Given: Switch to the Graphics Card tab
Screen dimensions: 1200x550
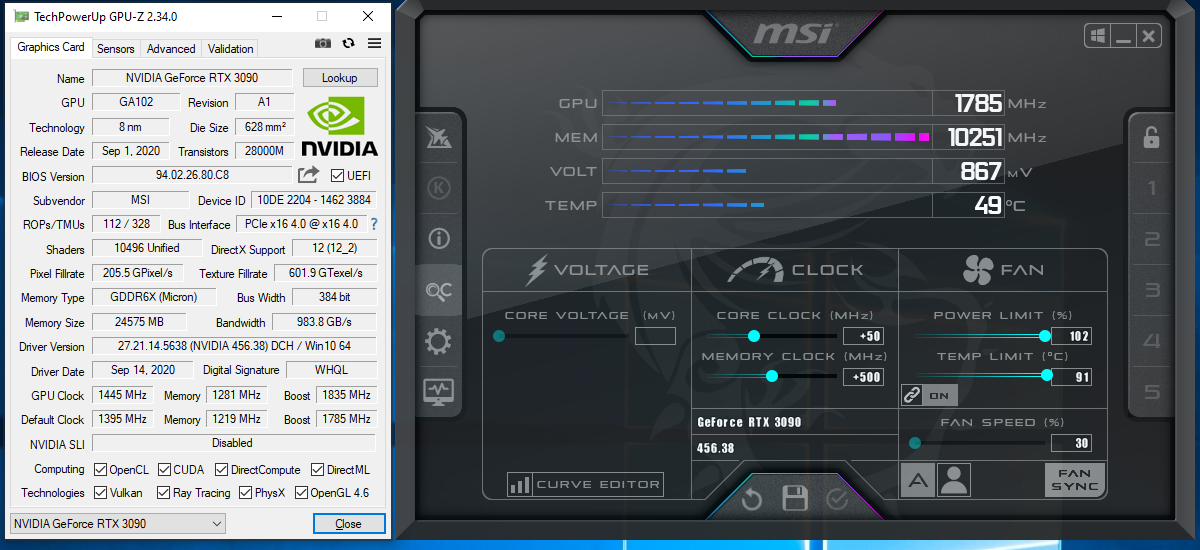Looking at the screenshot, I should point(51,47).
